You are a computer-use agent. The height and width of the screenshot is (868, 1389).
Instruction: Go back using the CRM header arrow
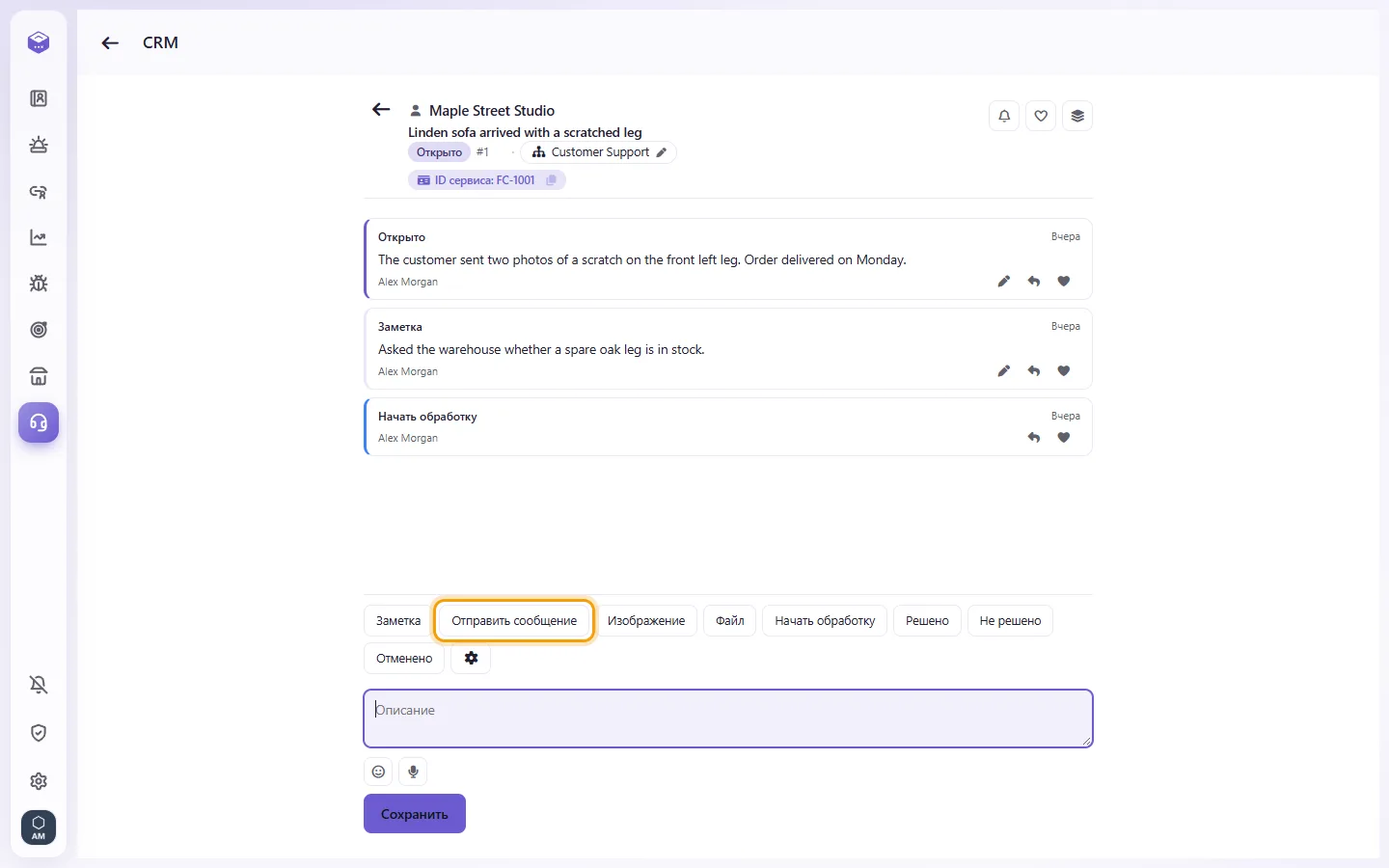tap(110, 42)
